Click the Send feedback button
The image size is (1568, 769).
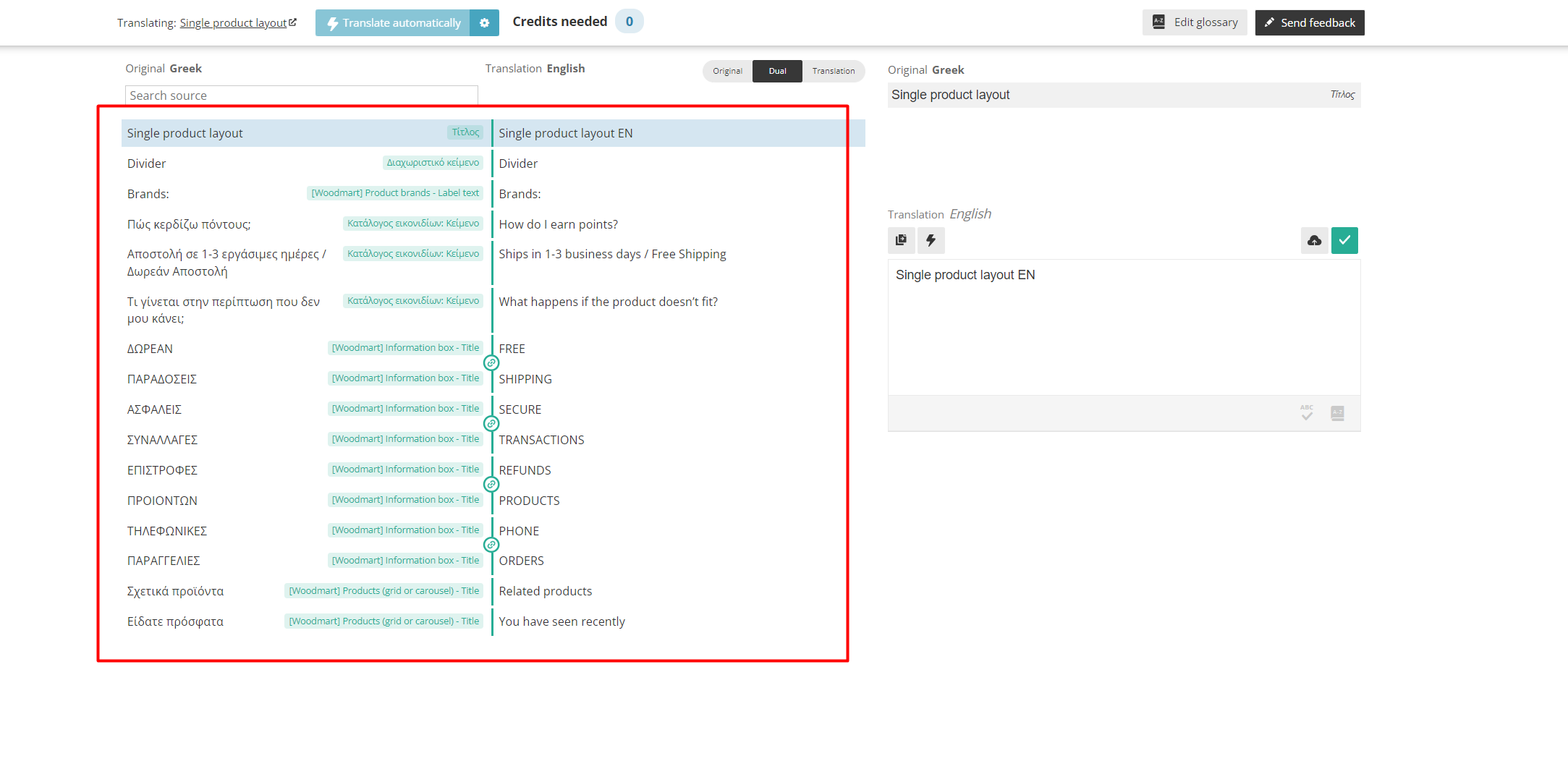1310,22
